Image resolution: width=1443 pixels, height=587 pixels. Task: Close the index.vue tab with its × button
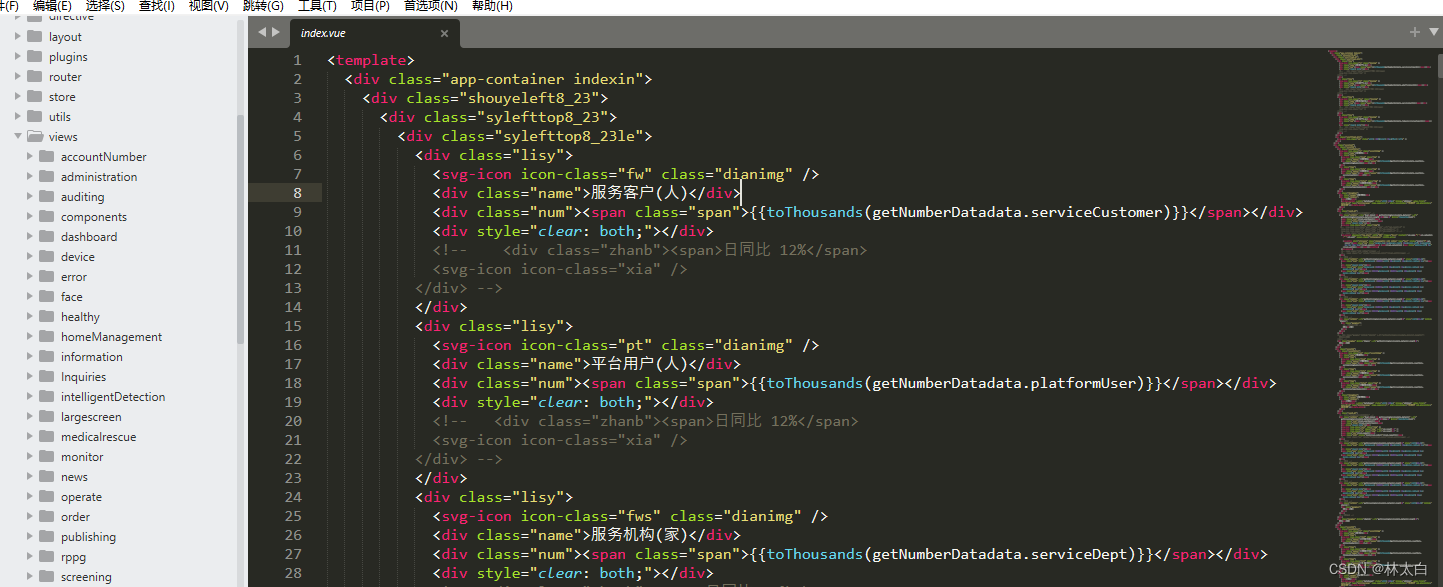(444, 32)
